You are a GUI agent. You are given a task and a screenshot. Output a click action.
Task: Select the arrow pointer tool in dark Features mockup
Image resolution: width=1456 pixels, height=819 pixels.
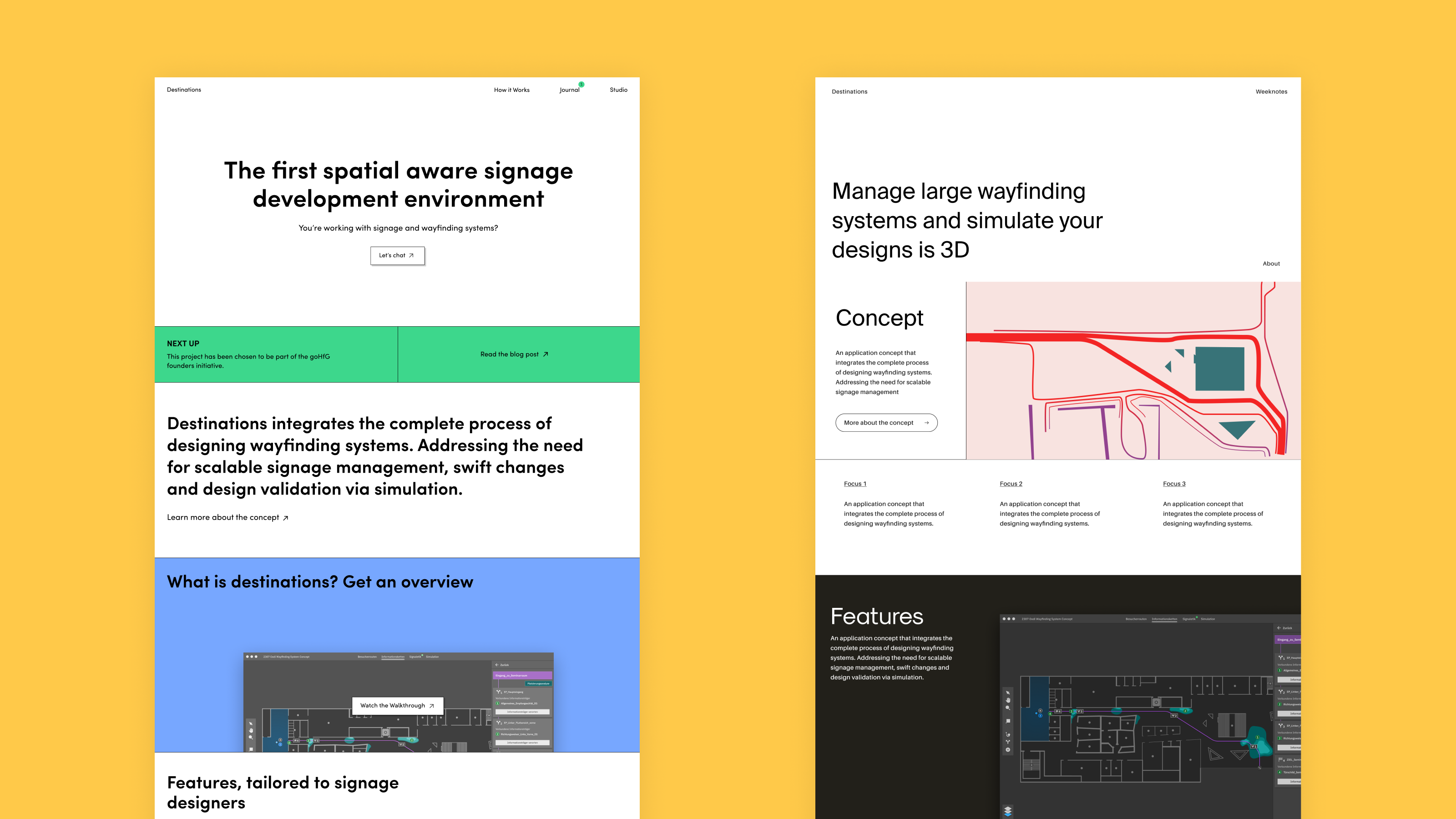[x=1008, y=693]
